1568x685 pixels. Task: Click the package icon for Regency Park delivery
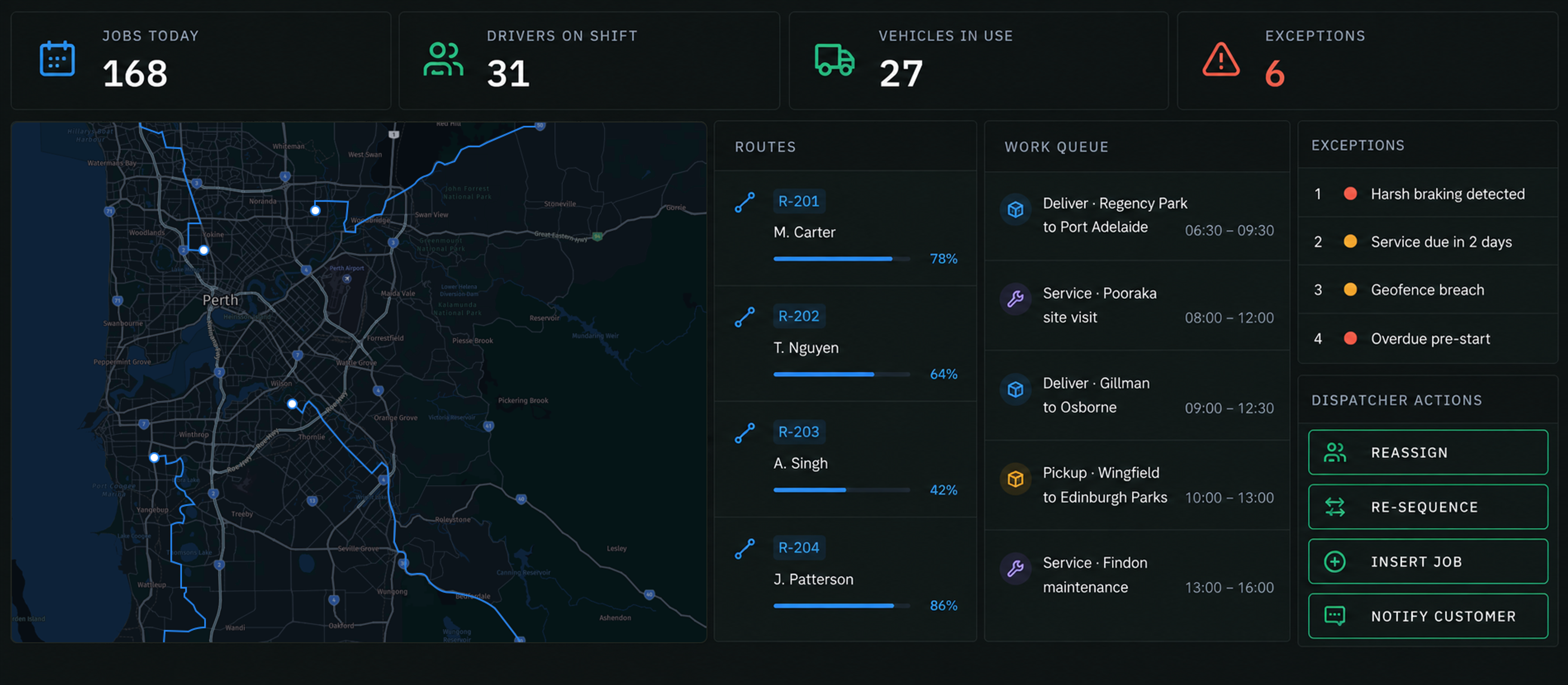coord(1015,210)
